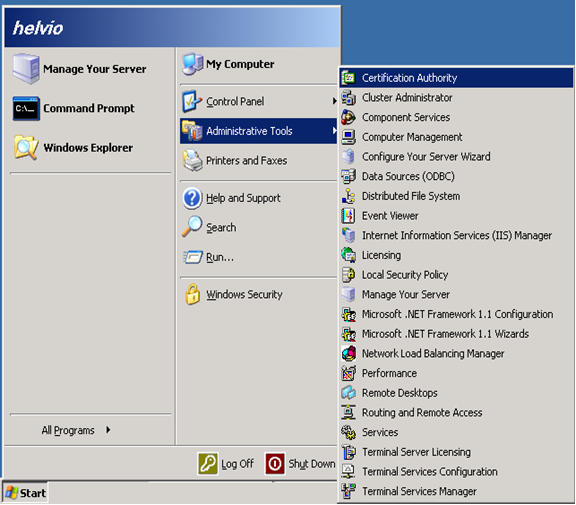The image size is (576, 505).
Task: Expand the Administrative Tools submenu arrow
Action: (334, 130)
